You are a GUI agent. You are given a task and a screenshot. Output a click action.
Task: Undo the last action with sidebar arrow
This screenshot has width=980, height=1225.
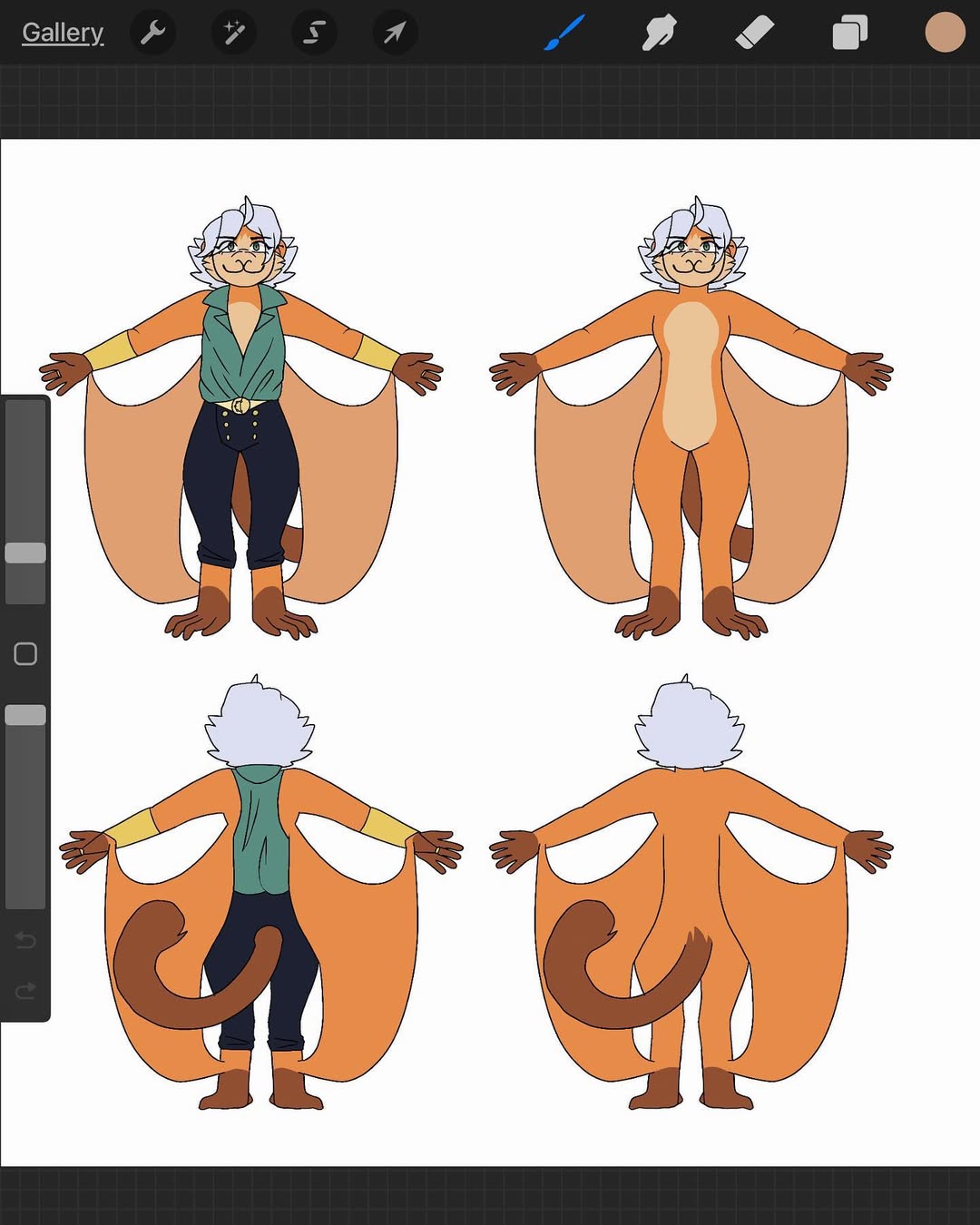point(25,940)
